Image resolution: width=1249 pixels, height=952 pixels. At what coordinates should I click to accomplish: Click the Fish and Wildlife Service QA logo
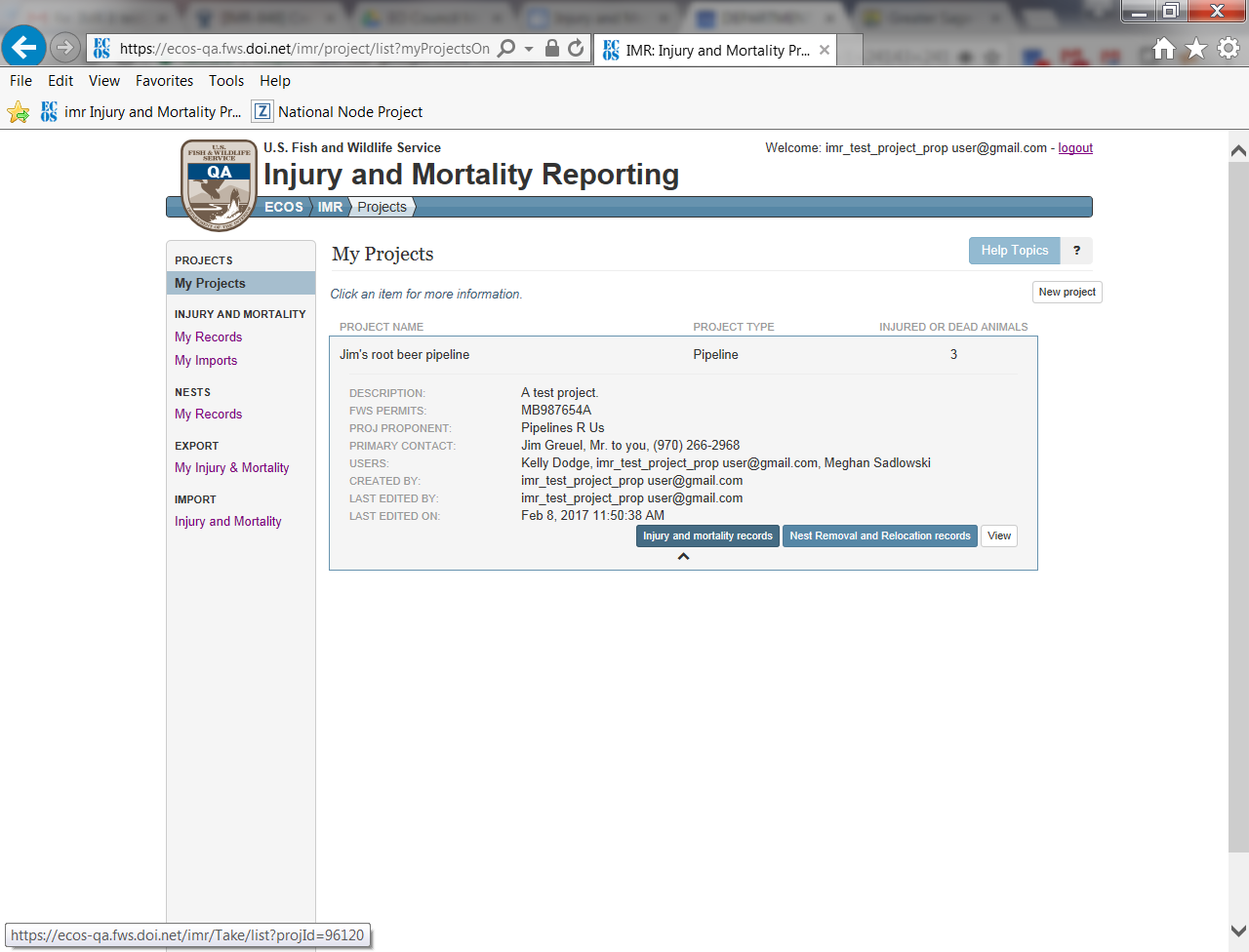pyautogui.click(x=220, y=183)
